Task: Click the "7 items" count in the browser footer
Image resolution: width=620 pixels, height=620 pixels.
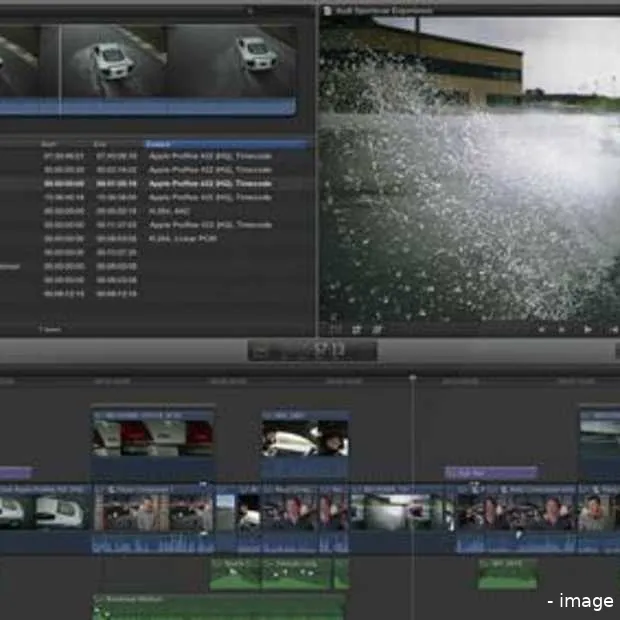Action: [x=50, y=329]
